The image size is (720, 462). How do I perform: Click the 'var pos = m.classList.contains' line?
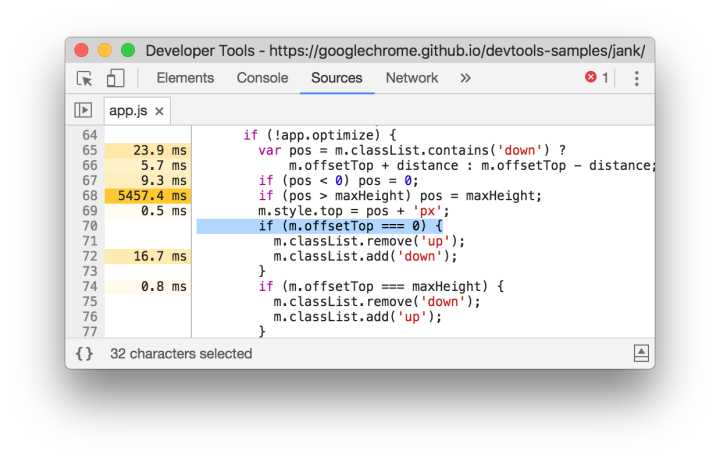(x=412, y=150)
